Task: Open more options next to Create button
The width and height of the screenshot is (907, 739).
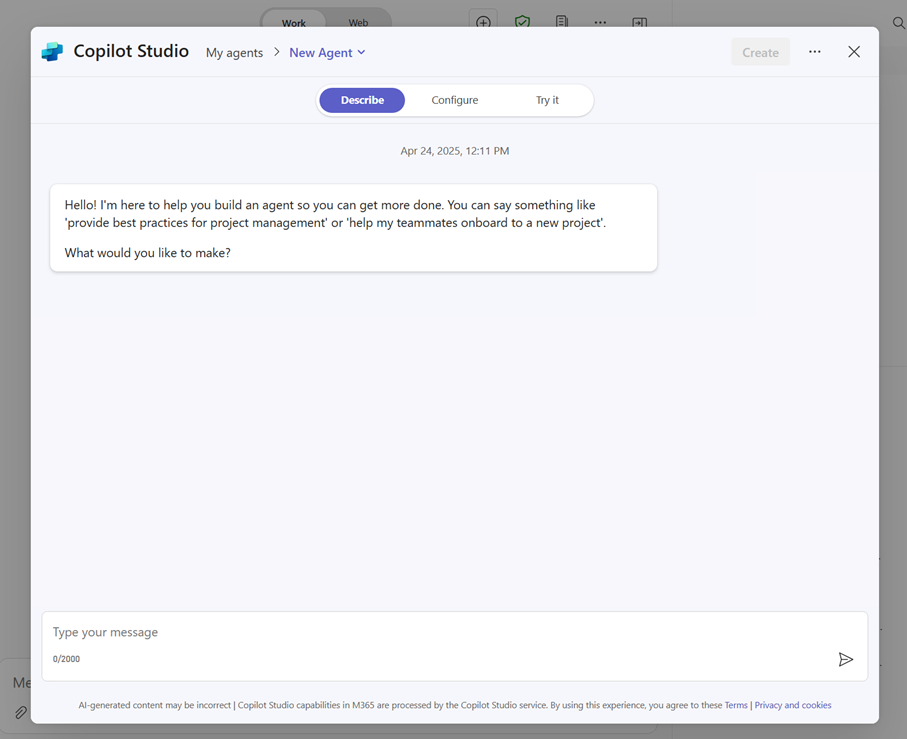Action: (x=815, y=52)
